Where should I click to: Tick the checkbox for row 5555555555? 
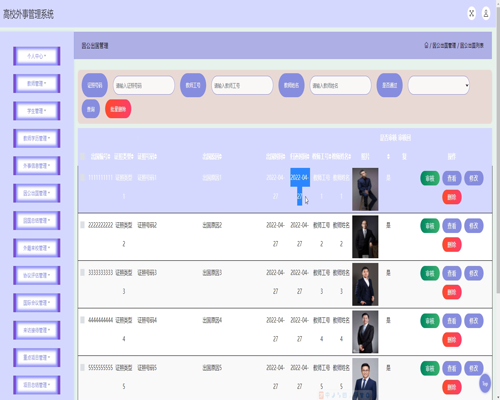[x=82, y=367]
